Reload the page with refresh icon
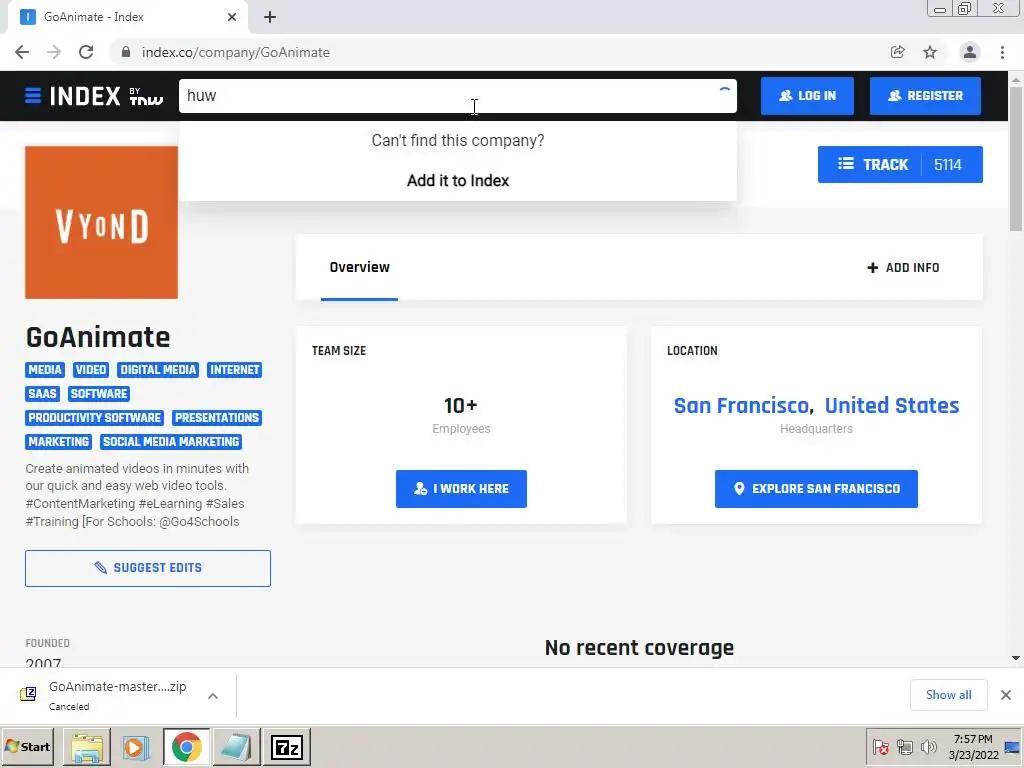The width and height of the screenshot is (1024, 768). pyautogui.click(x=86, y=52)
